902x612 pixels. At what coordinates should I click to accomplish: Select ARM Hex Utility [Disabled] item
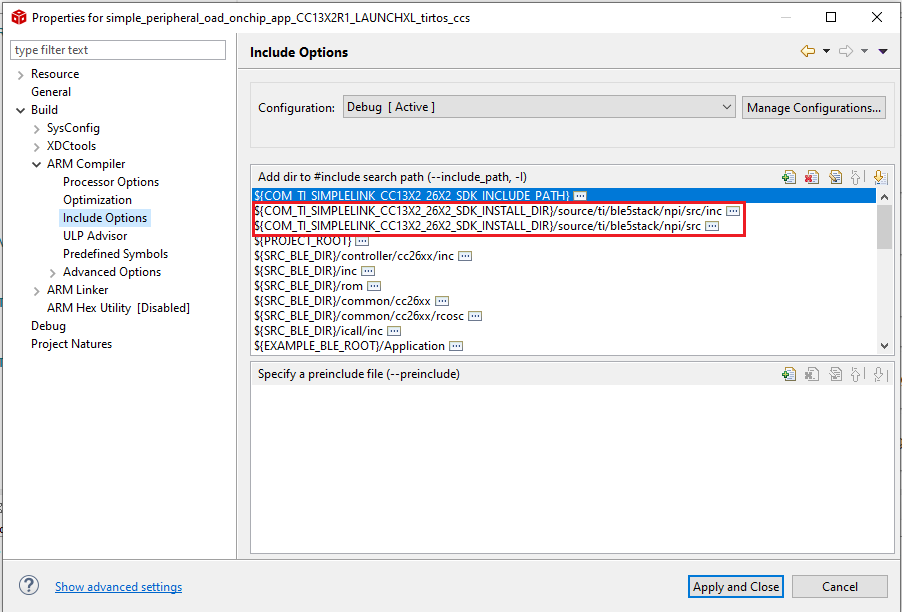click(x=119, y=308)
